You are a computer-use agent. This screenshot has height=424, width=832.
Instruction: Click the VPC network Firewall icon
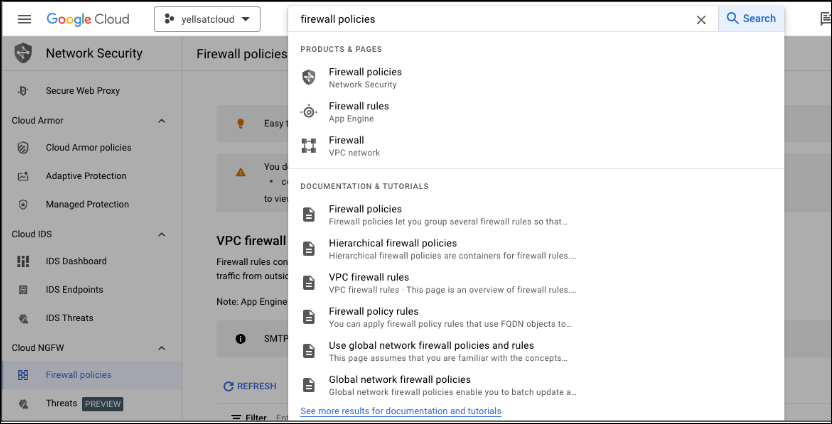pos(309,145)
